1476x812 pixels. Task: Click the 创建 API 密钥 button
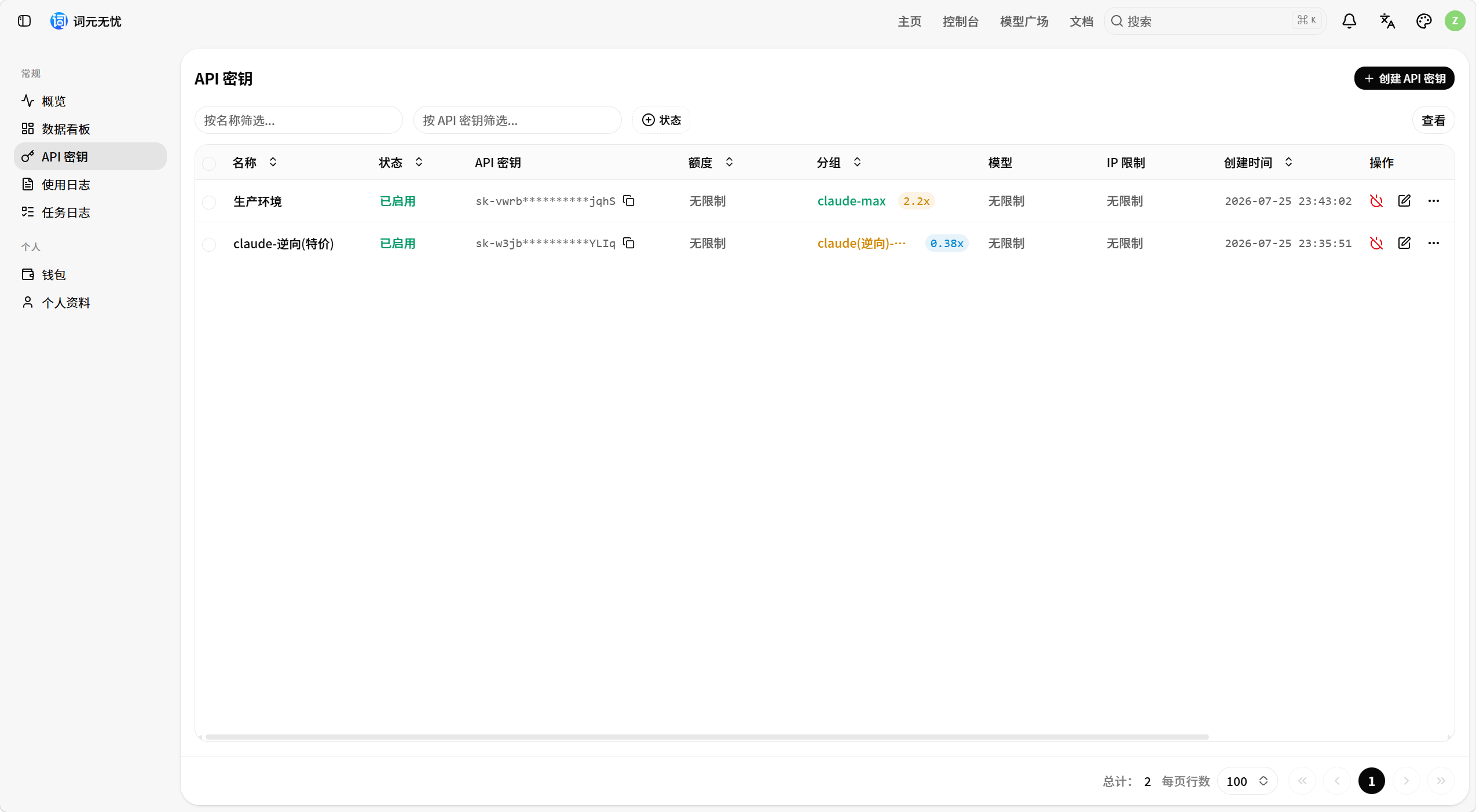coord(1404,78)
